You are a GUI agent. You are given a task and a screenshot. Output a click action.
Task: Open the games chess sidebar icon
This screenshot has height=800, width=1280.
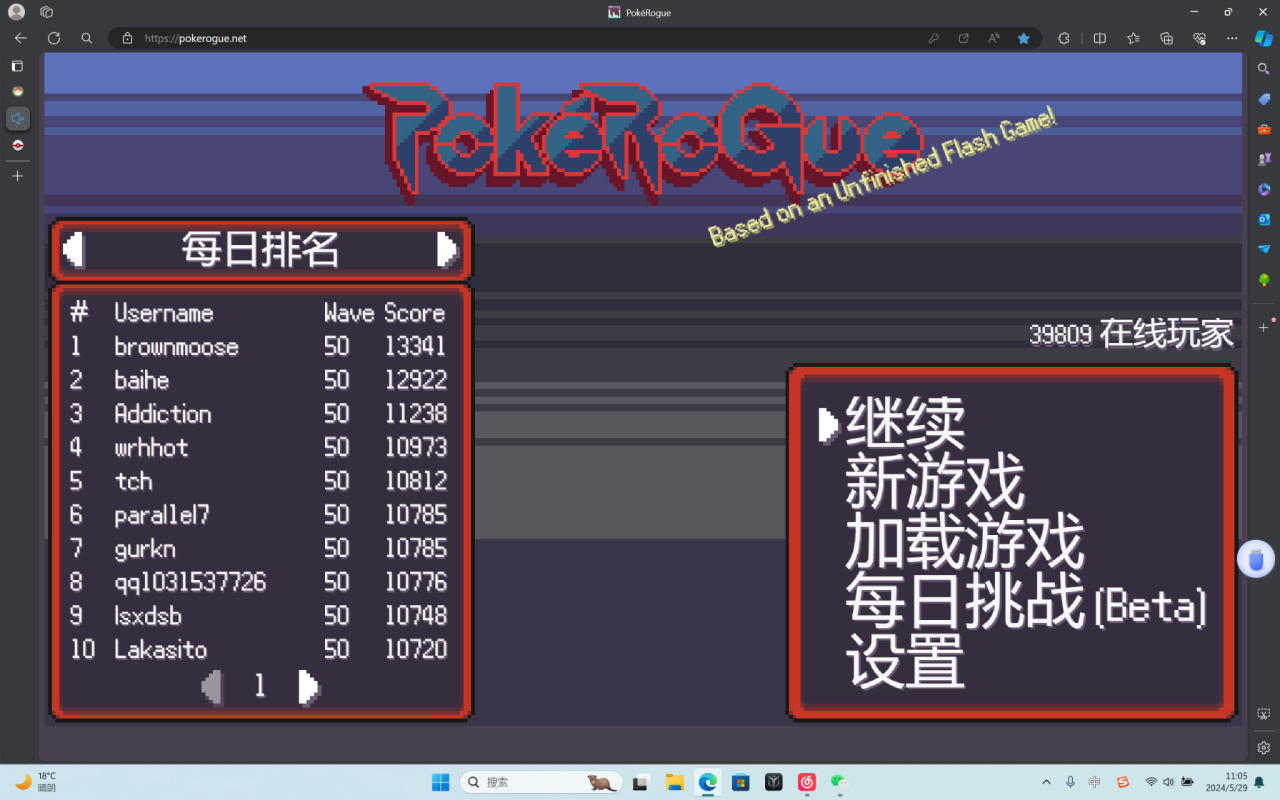pos(1264,159)
